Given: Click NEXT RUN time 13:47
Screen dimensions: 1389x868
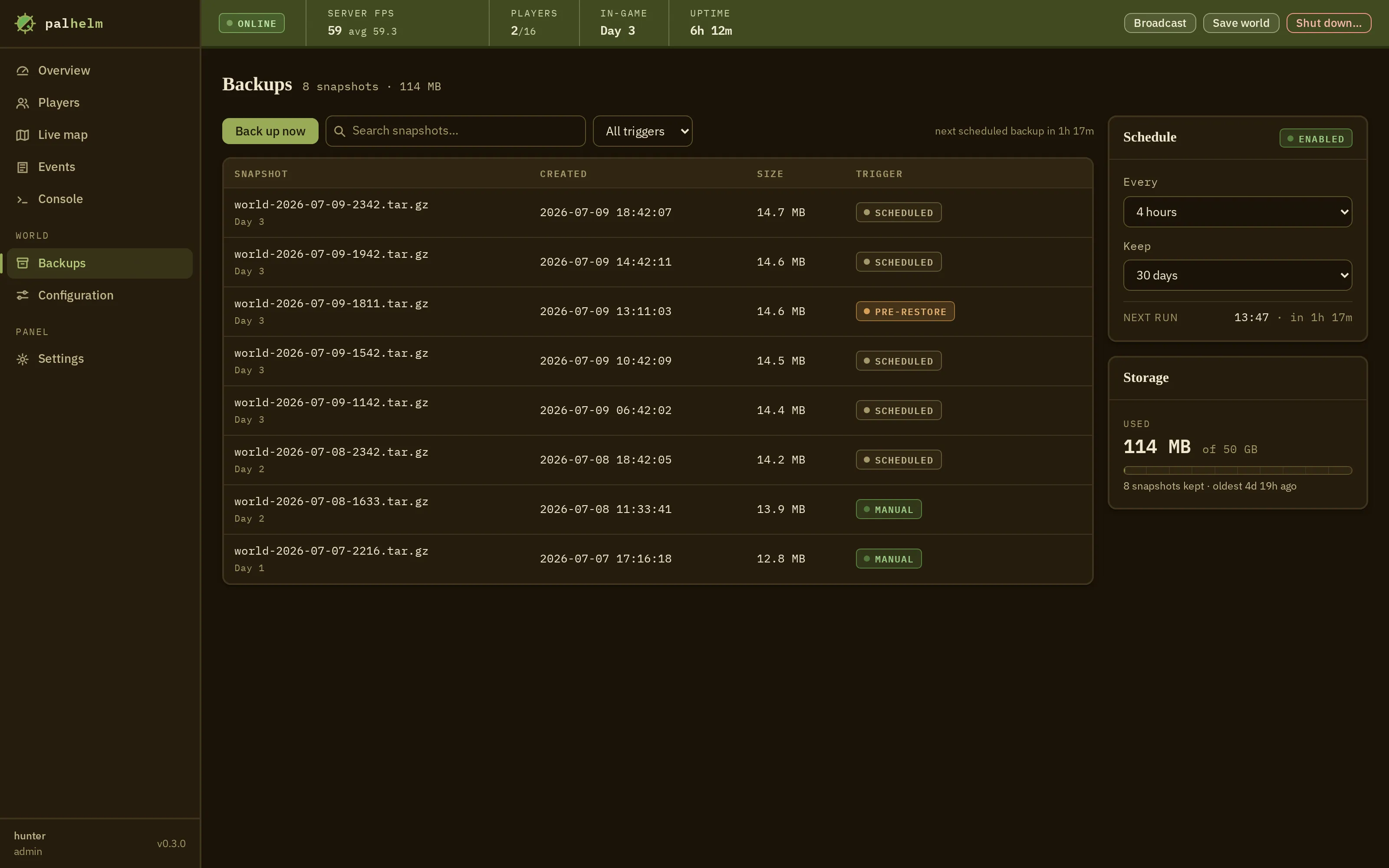Looking at the screenshot, I should point(1251,317).
